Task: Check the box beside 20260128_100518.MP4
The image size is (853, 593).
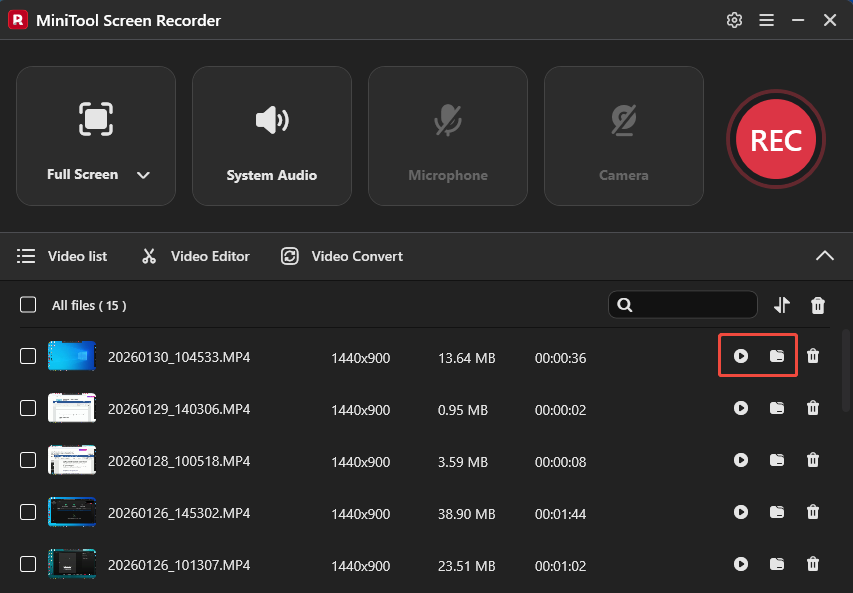Action: coord(27,460)
